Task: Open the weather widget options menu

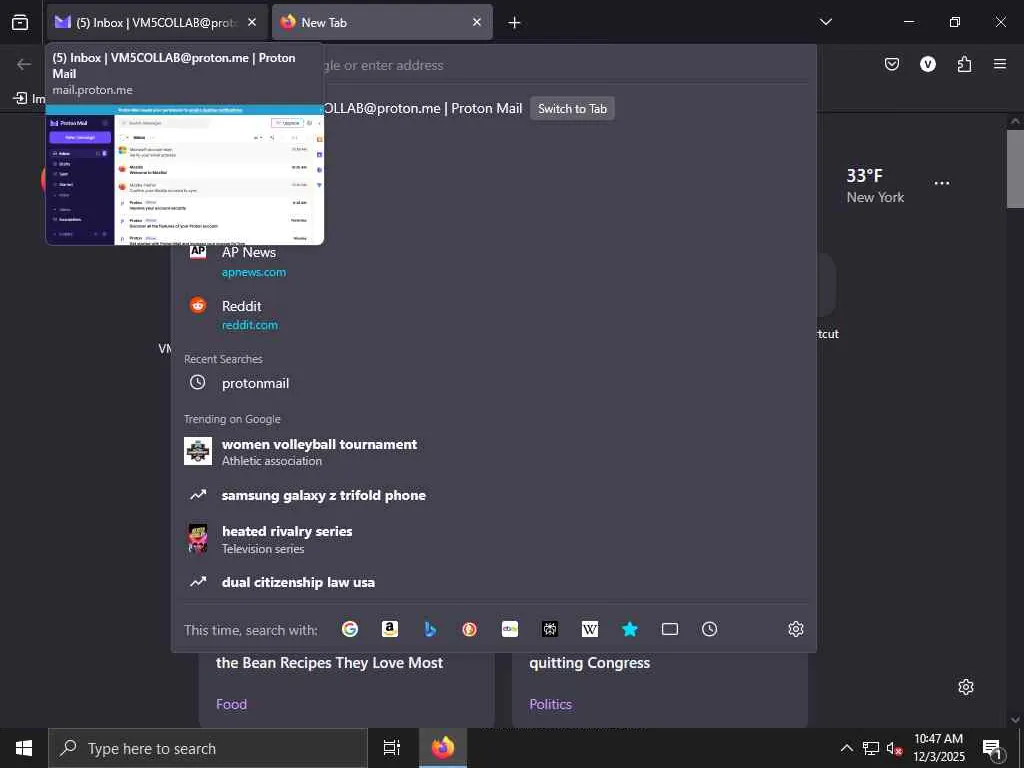Action: [x=942, y=184]
